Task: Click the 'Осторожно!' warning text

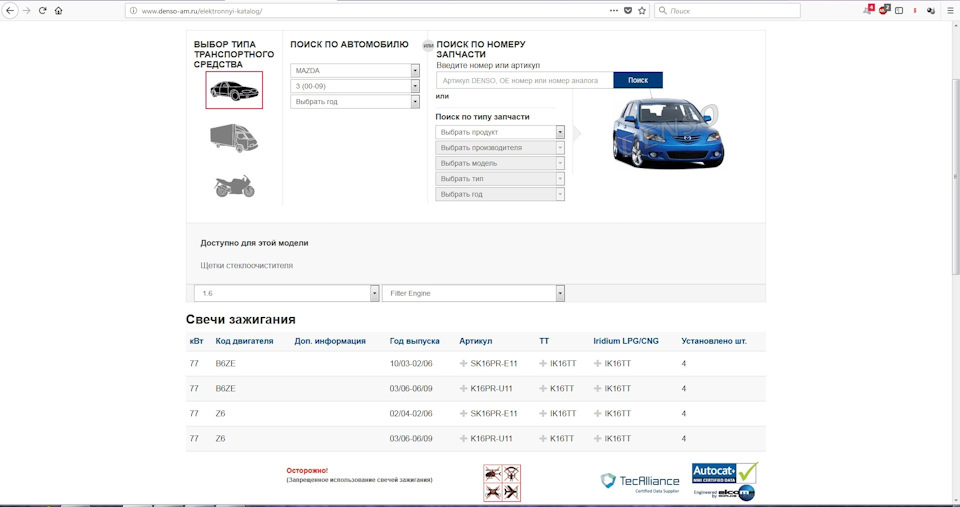Action: pos(307,470)
